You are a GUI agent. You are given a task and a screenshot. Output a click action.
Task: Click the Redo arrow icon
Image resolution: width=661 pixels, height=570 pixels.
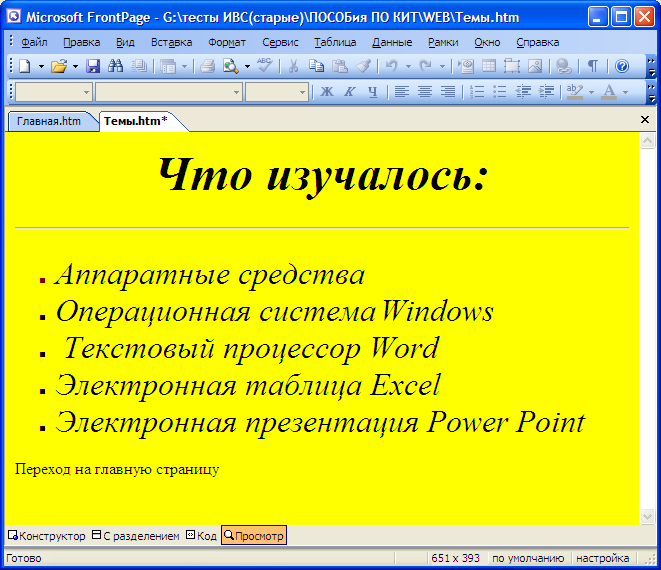[426, 66]
